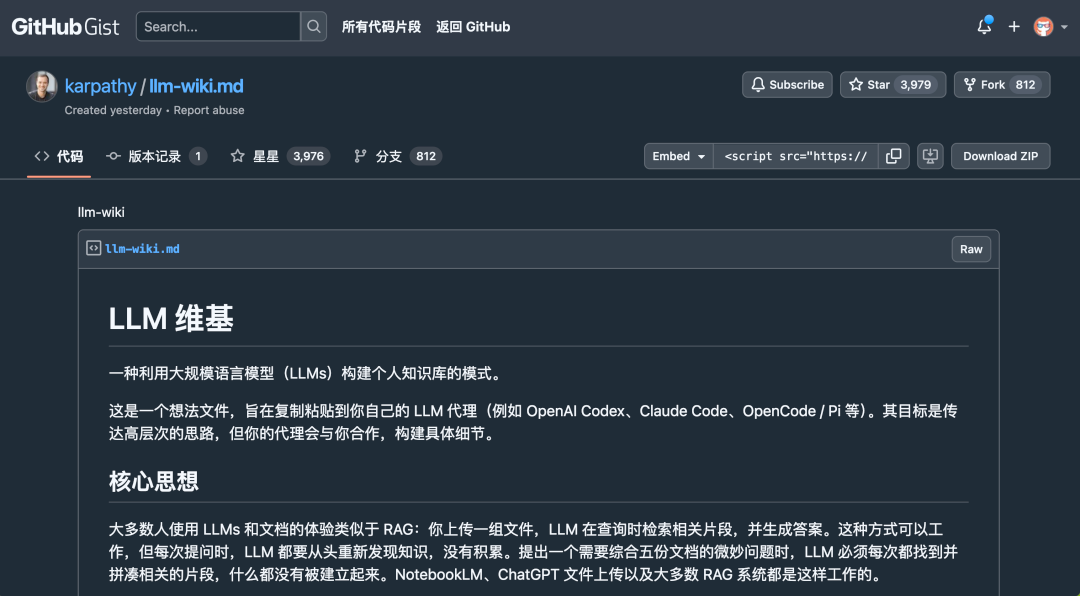The width and height of the screenshot is (1080, 596).
Task: Open notifications bell icon
Action: click(984, 27)
